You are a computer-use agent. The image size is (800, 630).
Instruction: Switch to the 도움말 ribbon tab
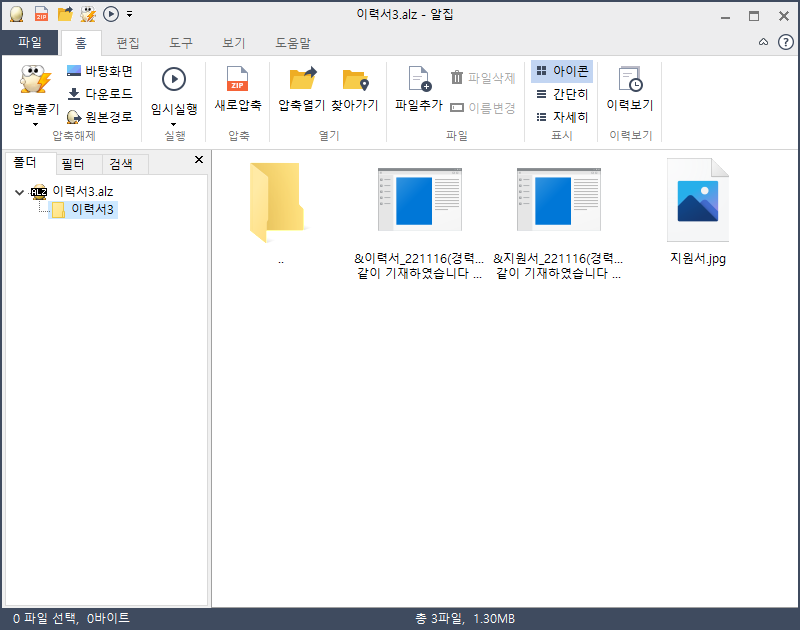point(293,43)
